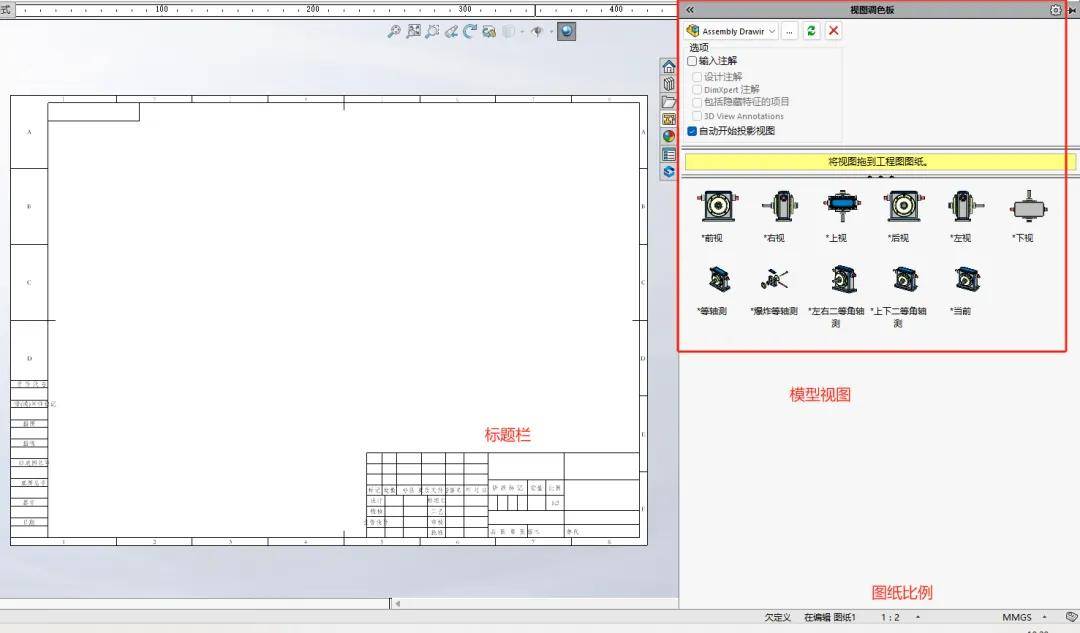This screenshot has height=633, width=1080.
Task: Select the *右视 view thumbnail
Action: tap(780, 206)
